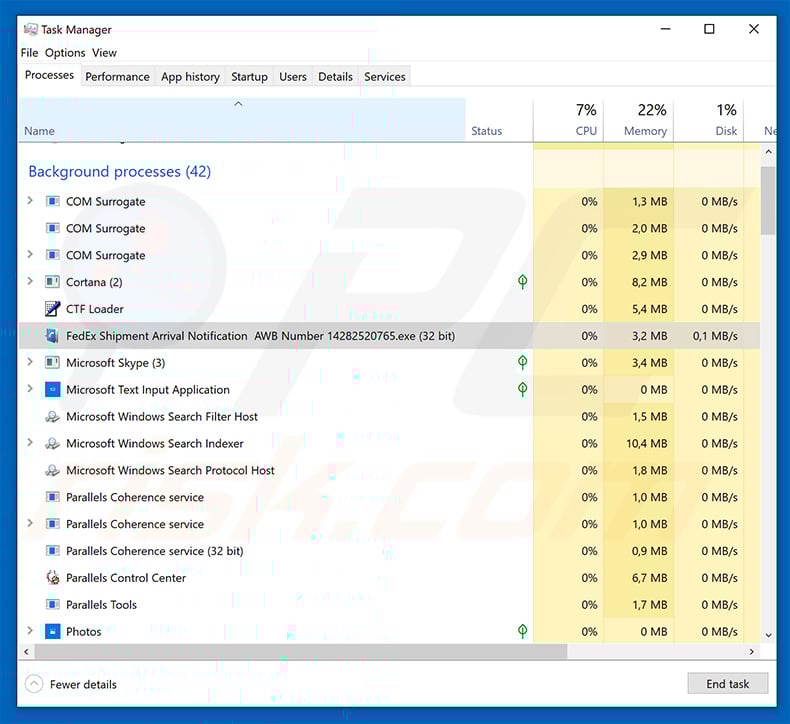790x724 pixels.
Task: Click the horizontal scrollbar right arrow
Action: pyautogui.click(x=752, y=651)
